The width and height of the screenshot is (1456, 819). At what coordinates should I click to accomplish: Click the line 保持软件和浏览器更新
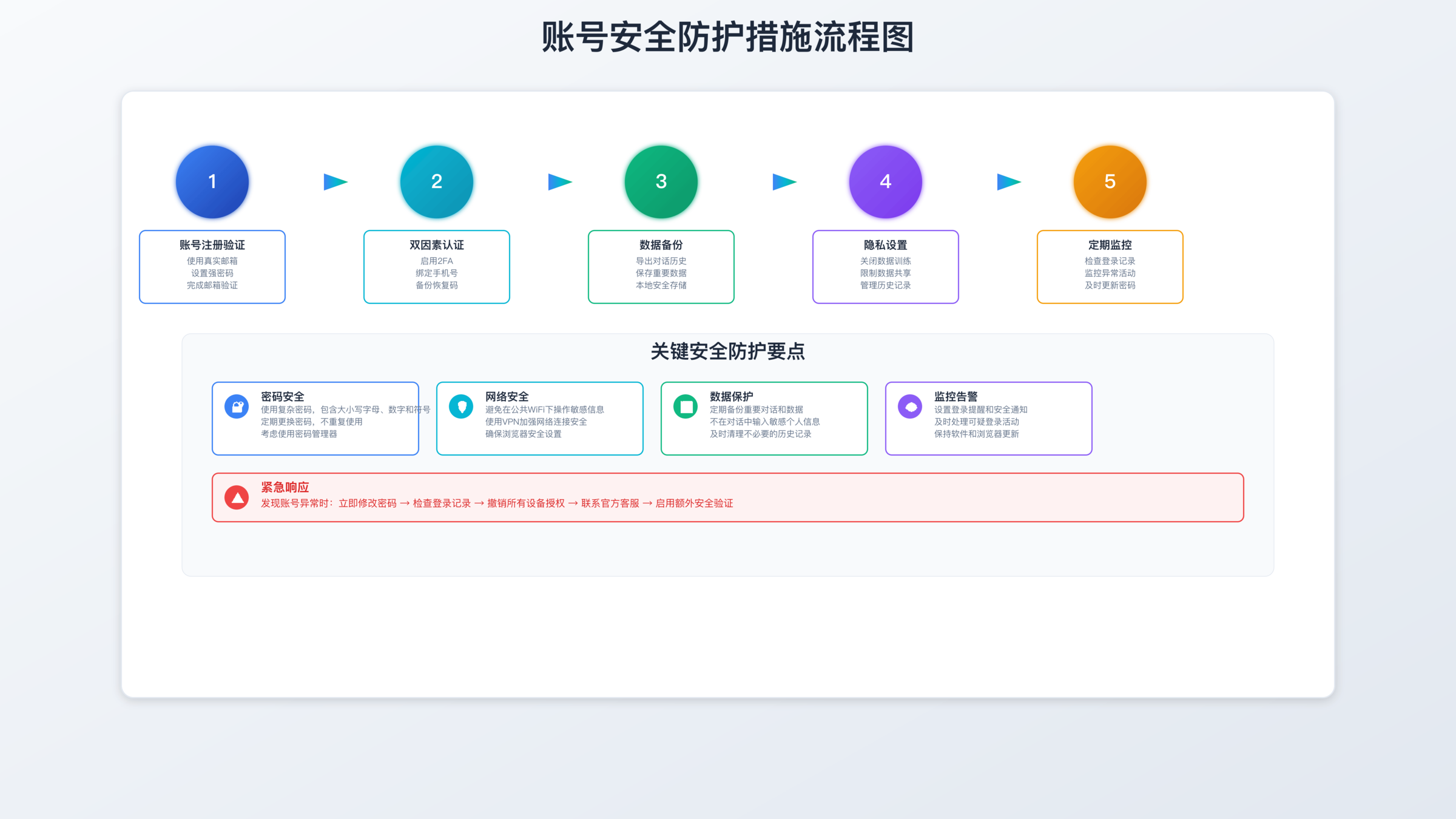click(x=977, y=434)
